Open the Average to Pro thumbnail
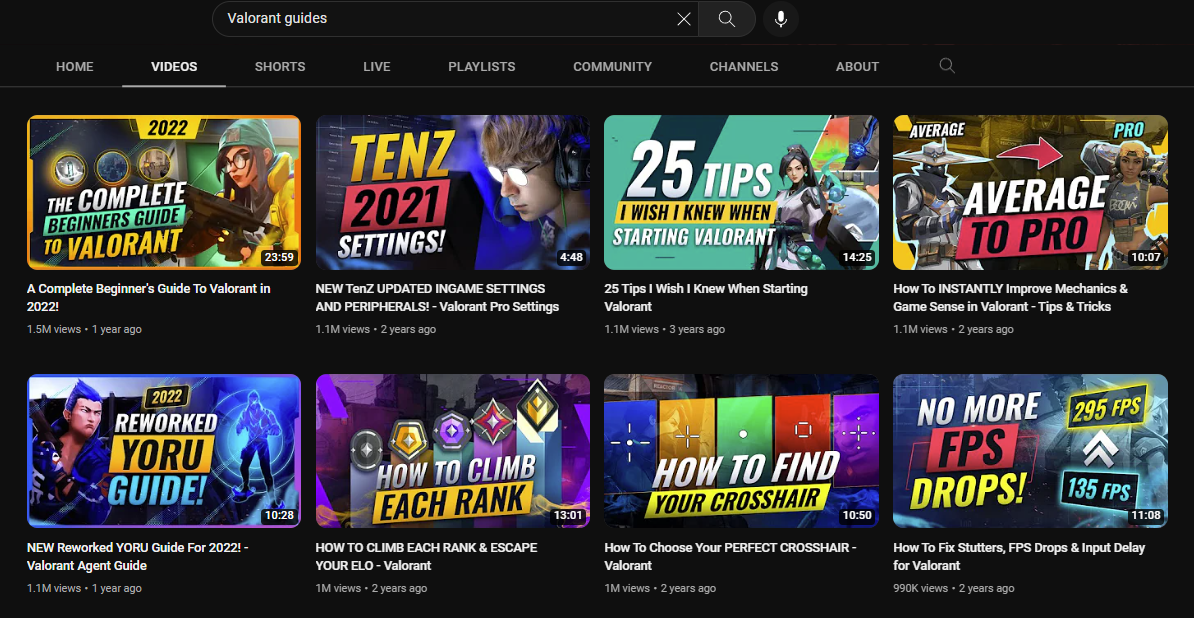 (x=1030, y=192)
